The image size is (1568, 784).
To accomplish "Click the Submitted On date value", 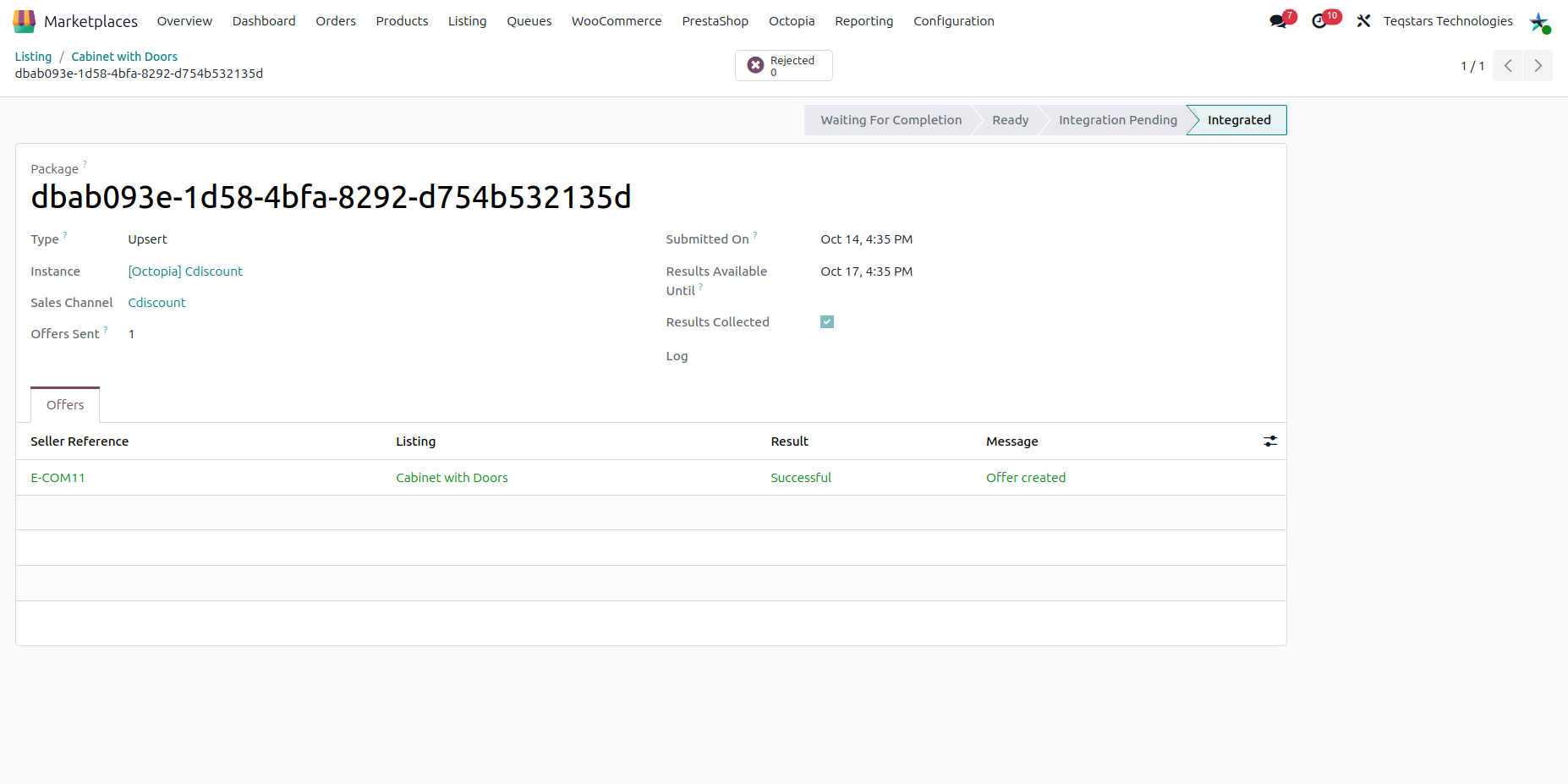I will [867, 239].
